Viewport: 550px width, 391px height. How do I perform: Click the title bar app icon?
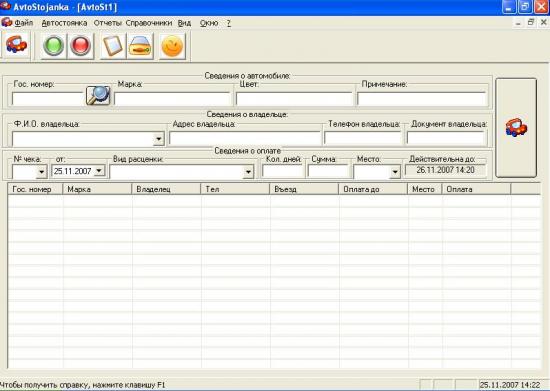click(x=6, y=7)
